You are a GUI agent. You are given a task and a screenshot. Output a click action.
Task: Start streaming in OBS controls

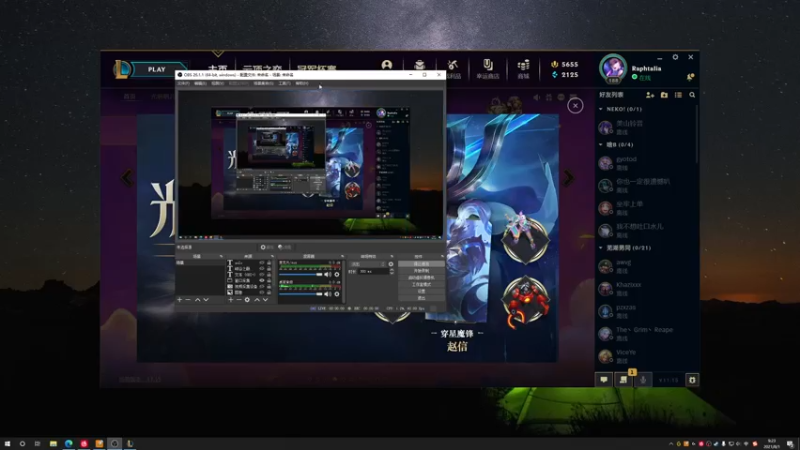421,264
